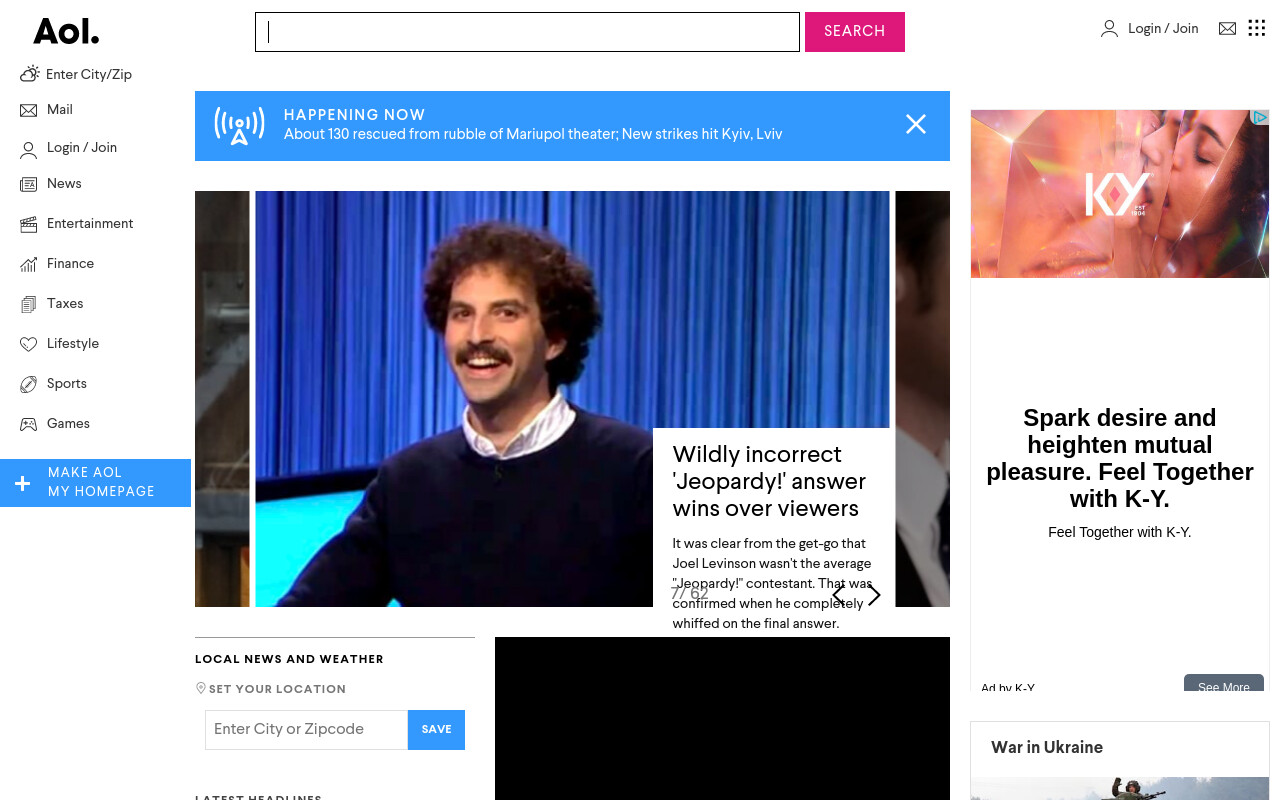Image resolution: width=1280 pixels, height=800 pixels.
Task: Open the K-Y ad banner image
Action: click(x=1120, y=194)
